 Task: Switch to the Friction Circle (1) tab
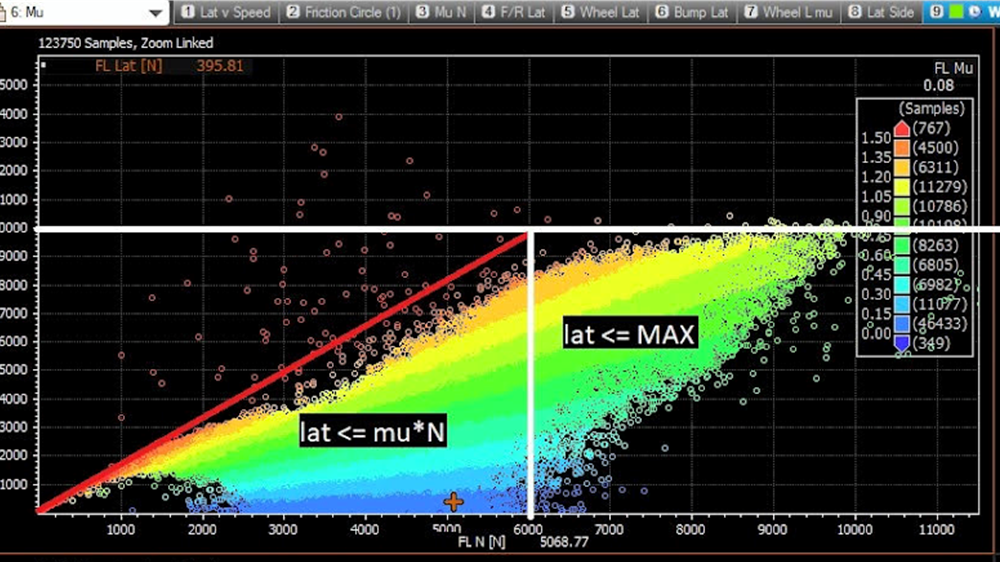click(x=344, y=12)
